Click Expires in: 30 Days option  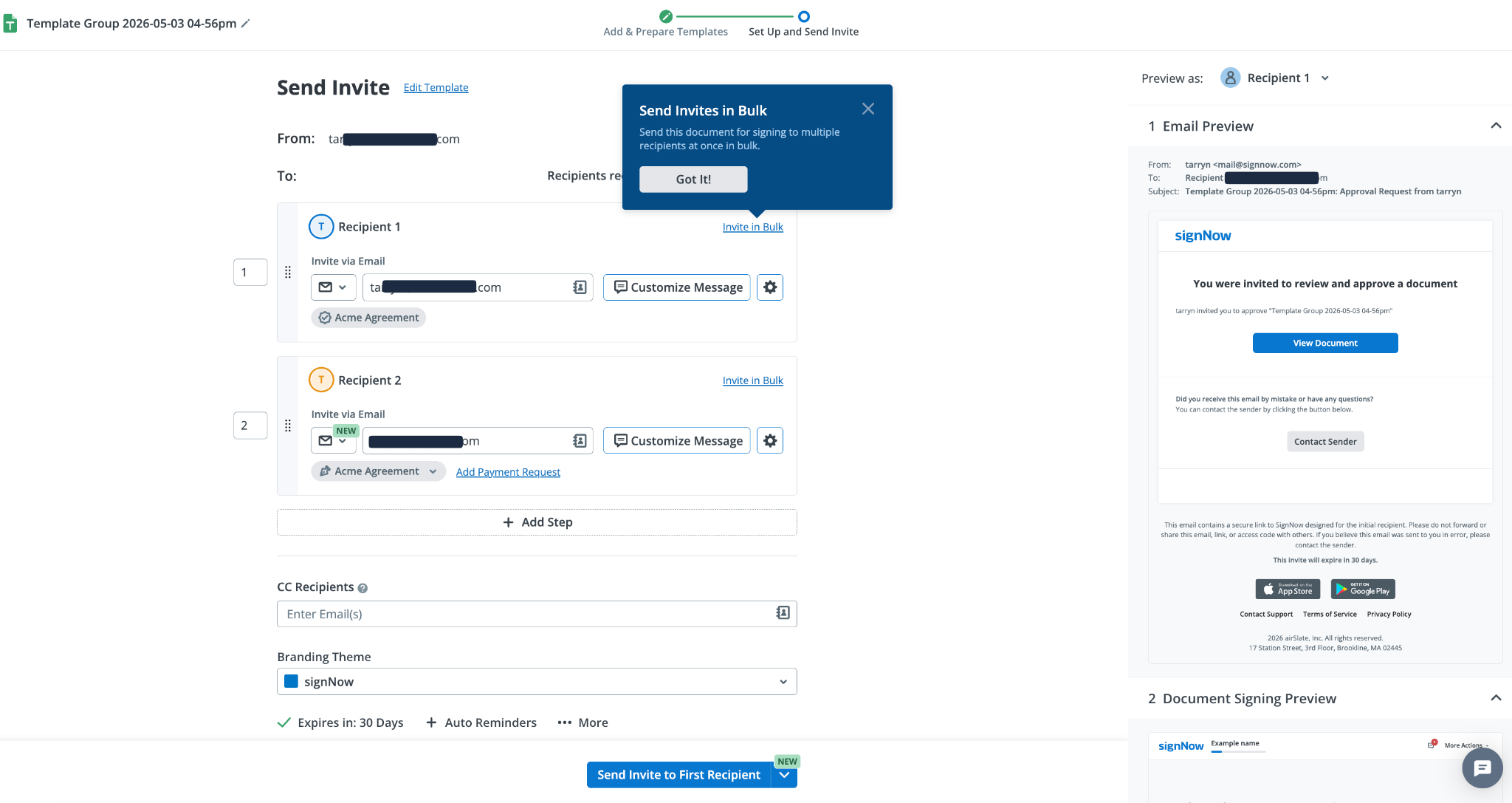click(340, 722)
